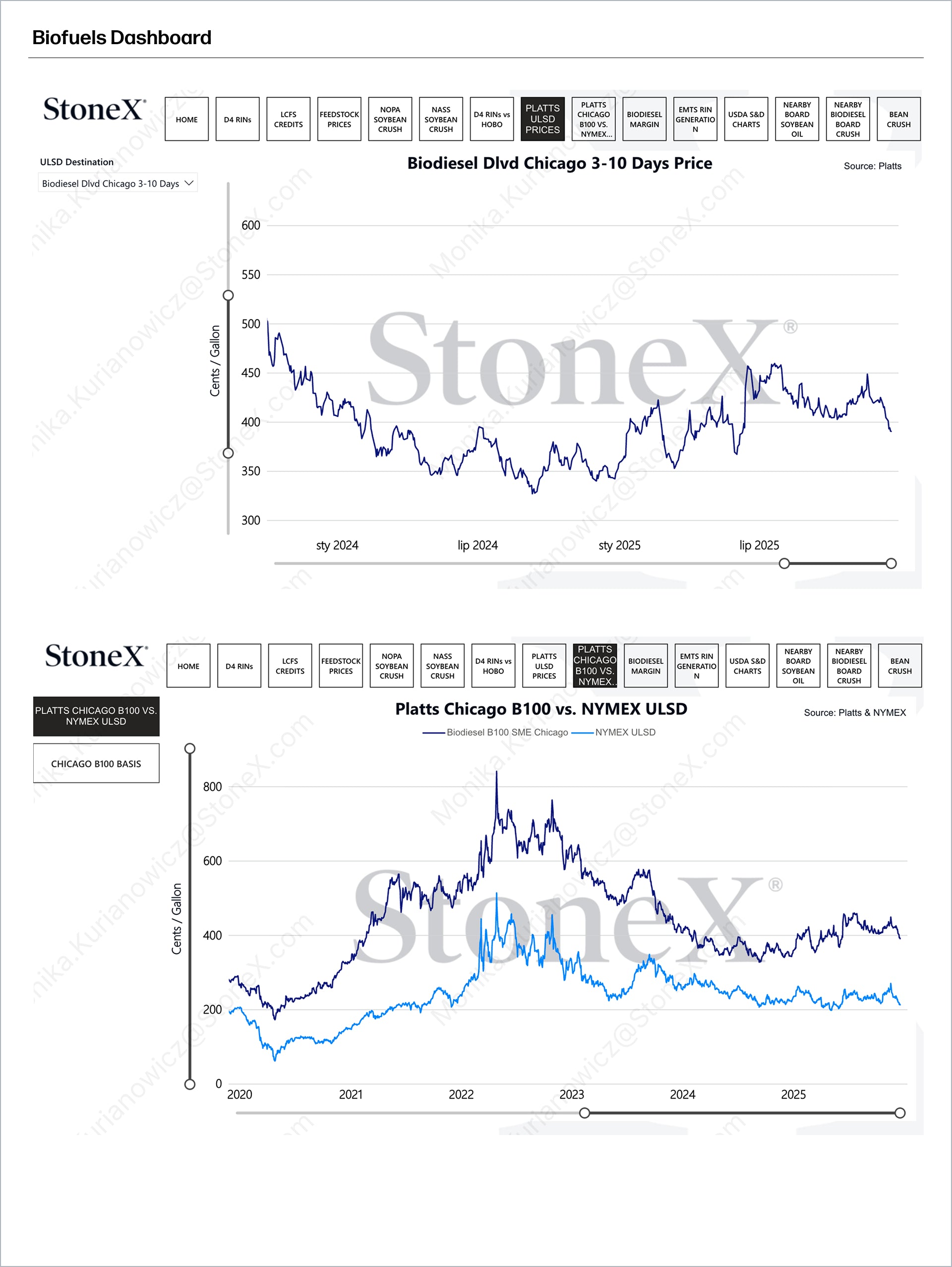Click the left handle of the lower chart's date slider
Screen dimensions: 952x1267
585,1113
